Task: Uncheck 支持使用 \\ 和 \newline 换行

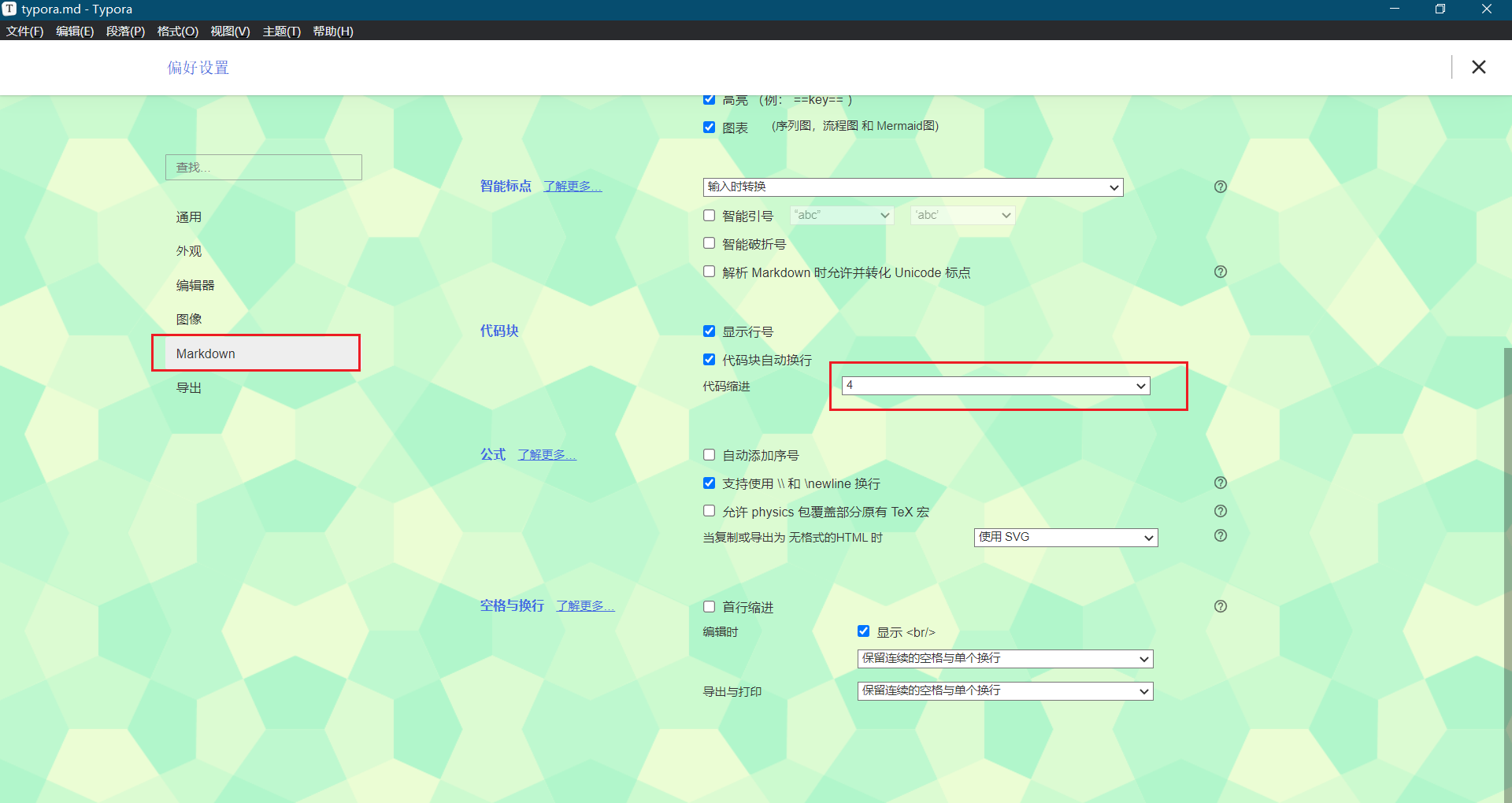Action: pyautogui.click(x=709, y=483)
